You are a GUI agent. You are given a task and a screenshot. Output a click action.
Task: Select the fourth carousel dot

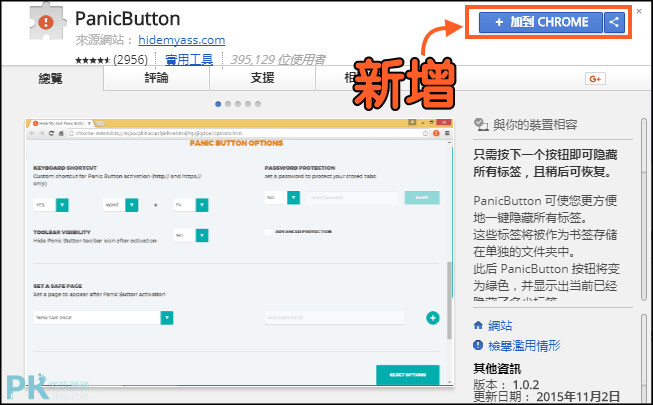pyautogui.click(x=248, y=104)
